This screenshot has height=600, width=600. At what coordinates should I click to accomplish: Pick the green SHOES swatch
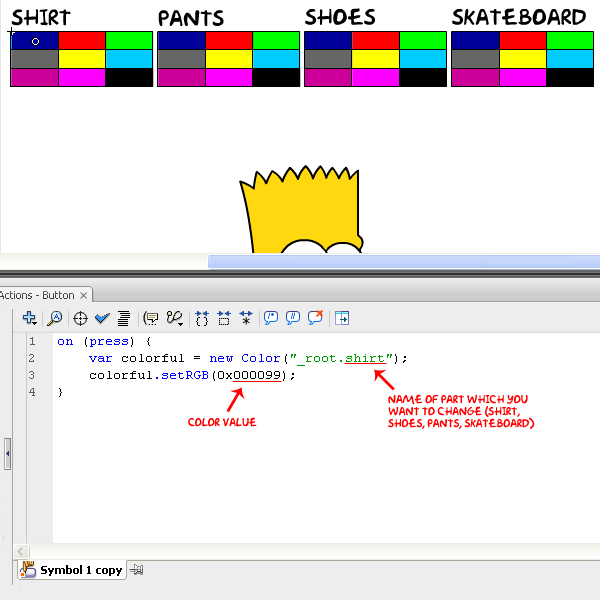(423, 41)
